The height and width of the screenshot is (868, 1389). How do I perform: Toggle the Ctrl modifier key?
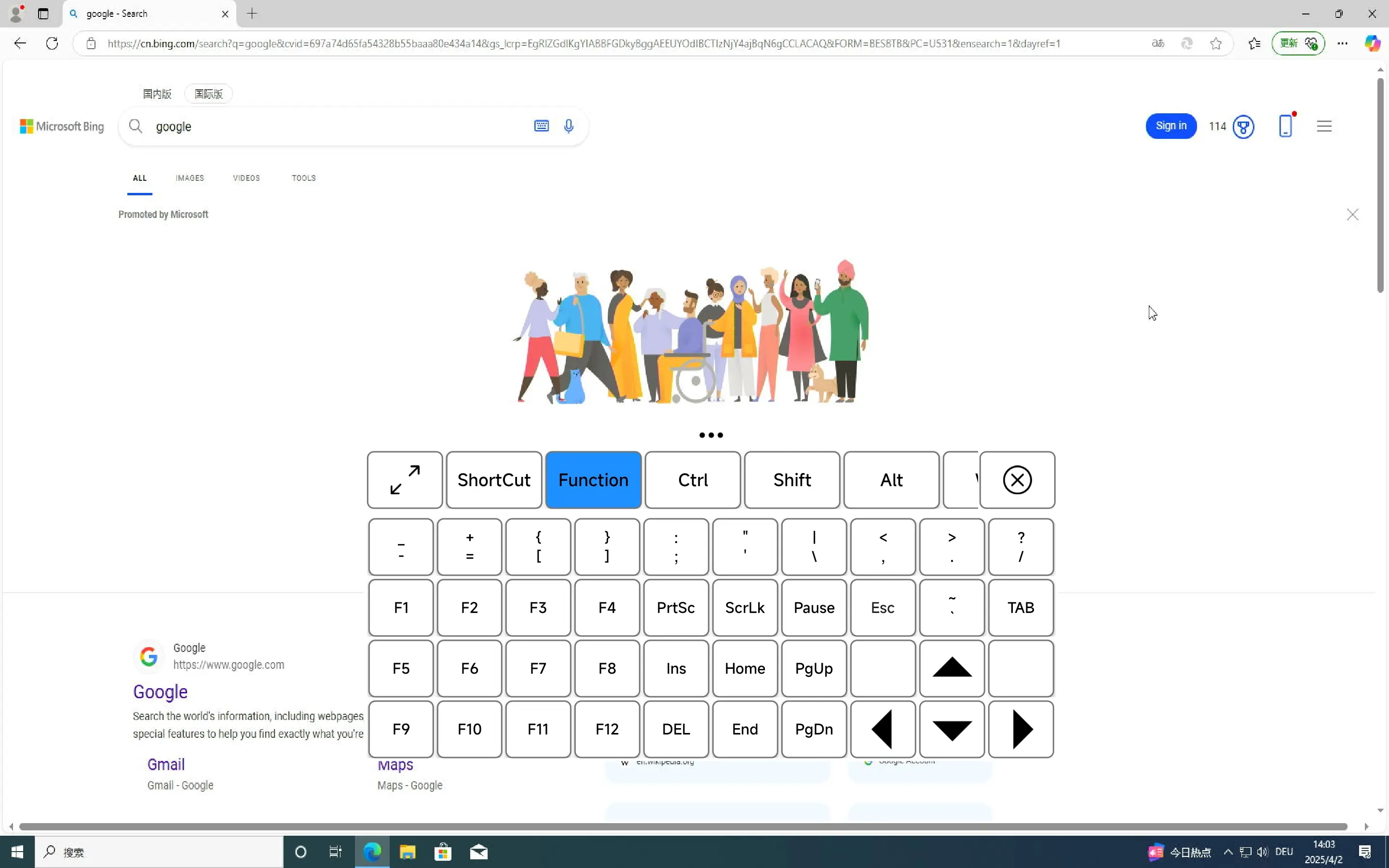[692, 480]
